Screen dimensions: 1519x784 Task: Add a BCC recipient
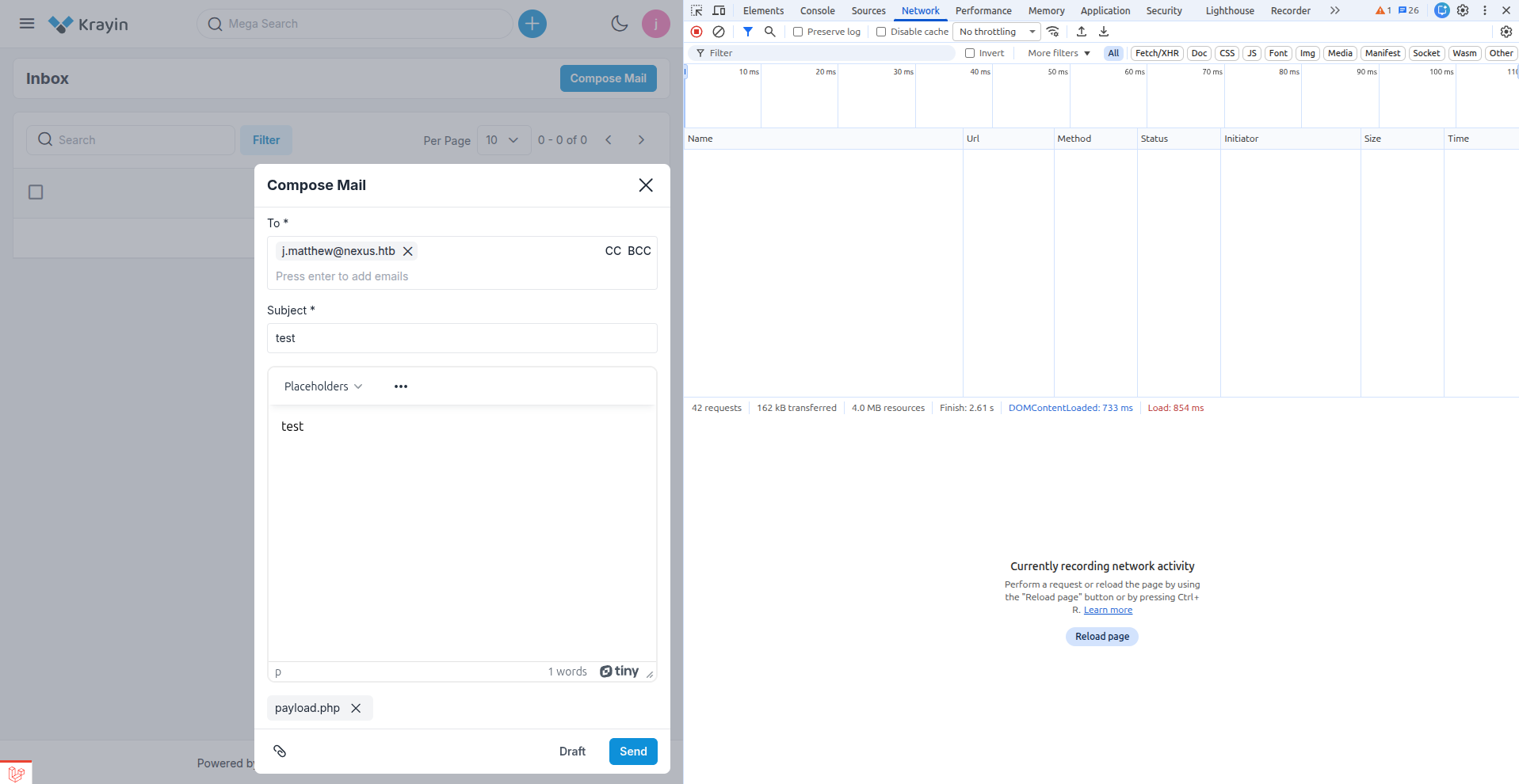tap(639, 251)
